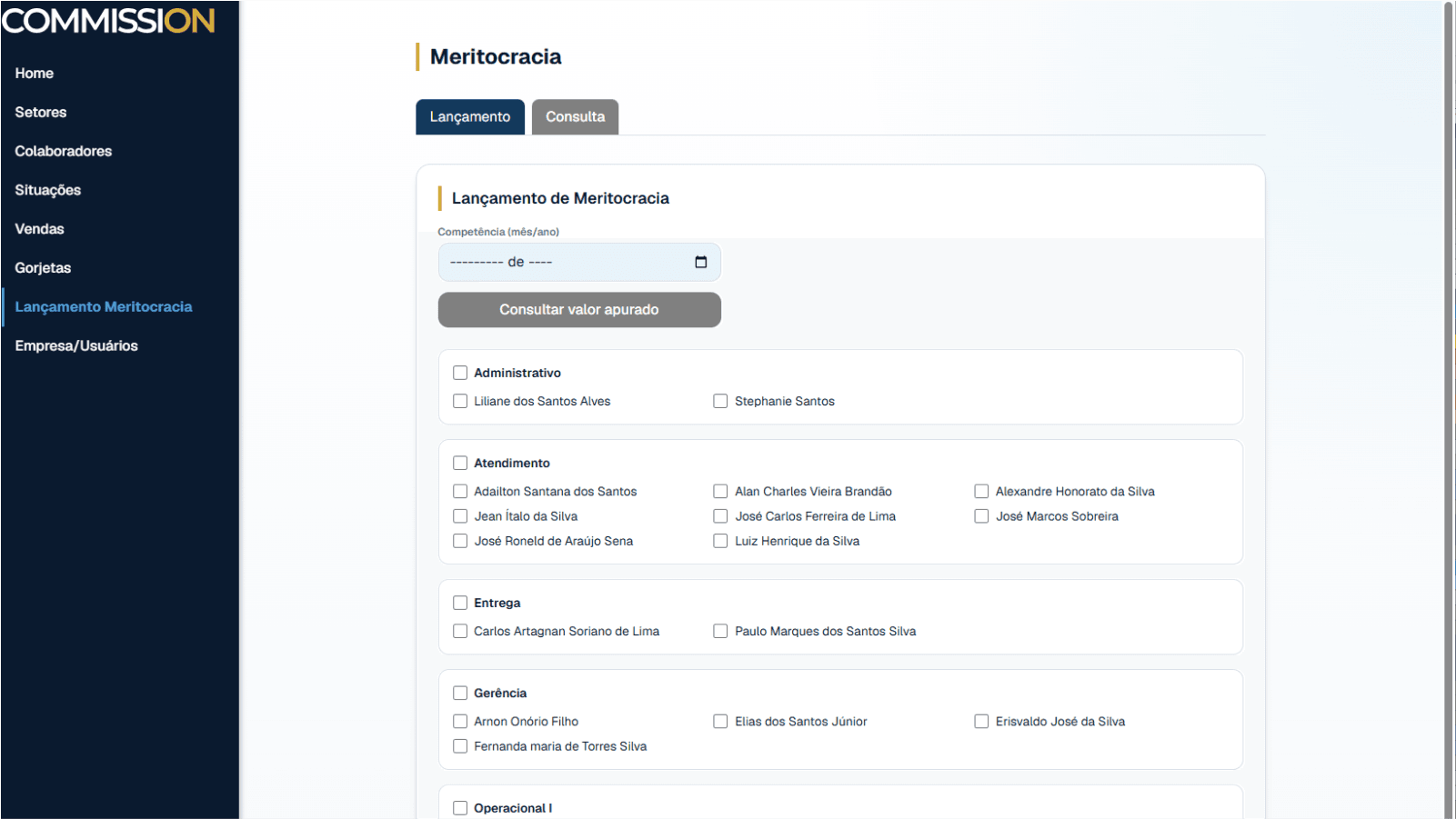
Task: Select Elias dos Santos Júnior checkbox
Action: tap(720, 721)
